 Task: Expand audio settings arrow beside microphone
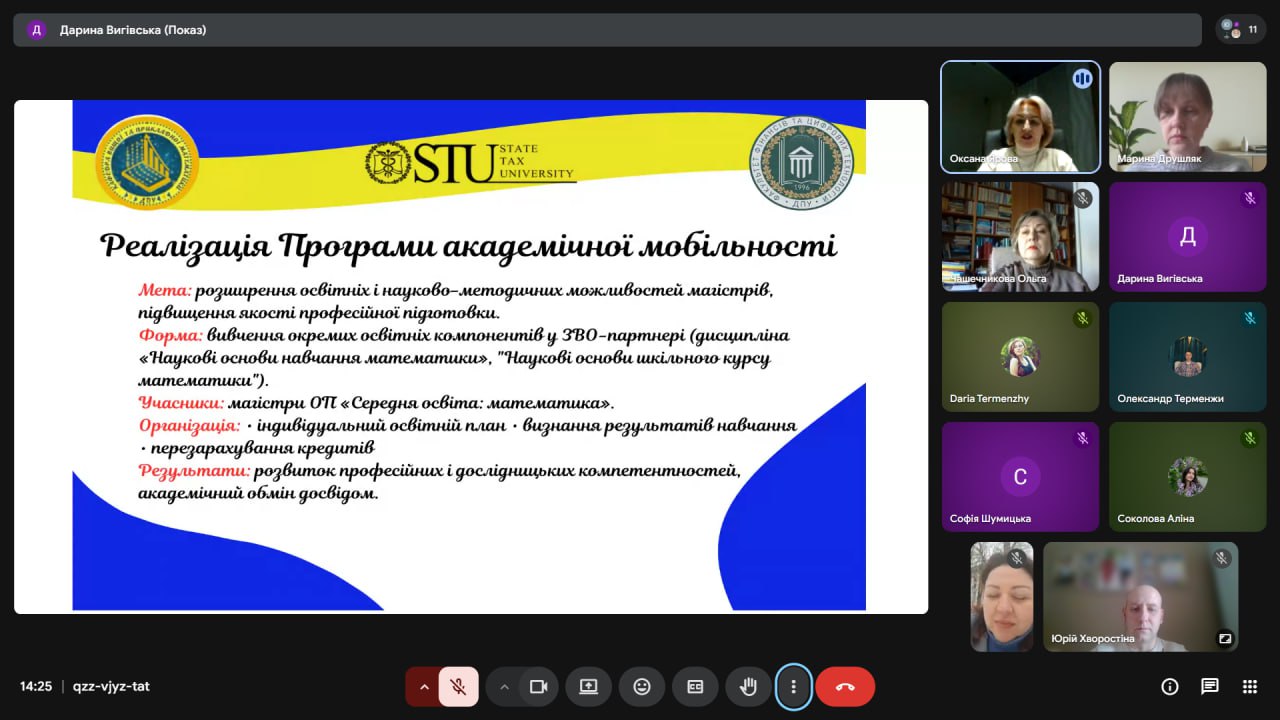click(x=423, y=687)
